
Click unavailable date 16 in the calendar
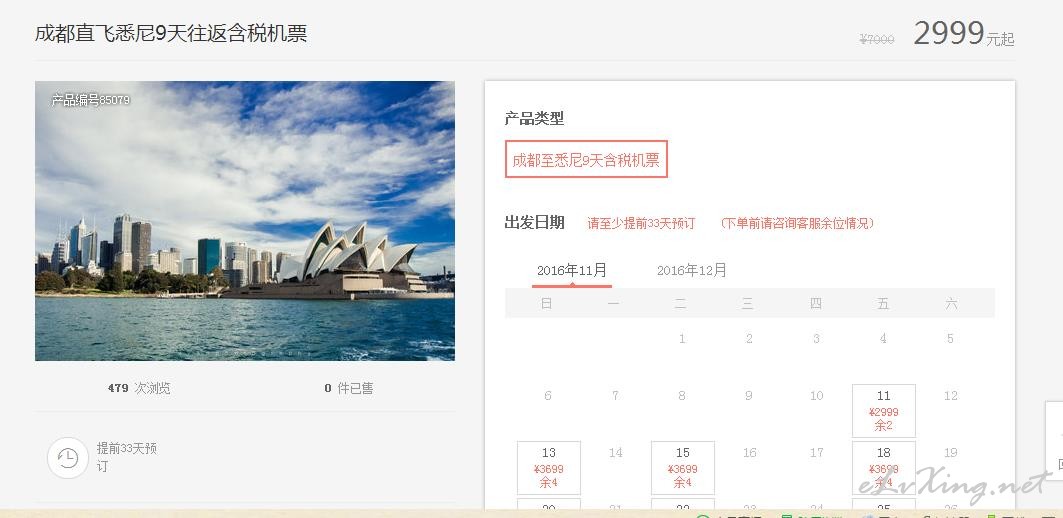(749, 452)
